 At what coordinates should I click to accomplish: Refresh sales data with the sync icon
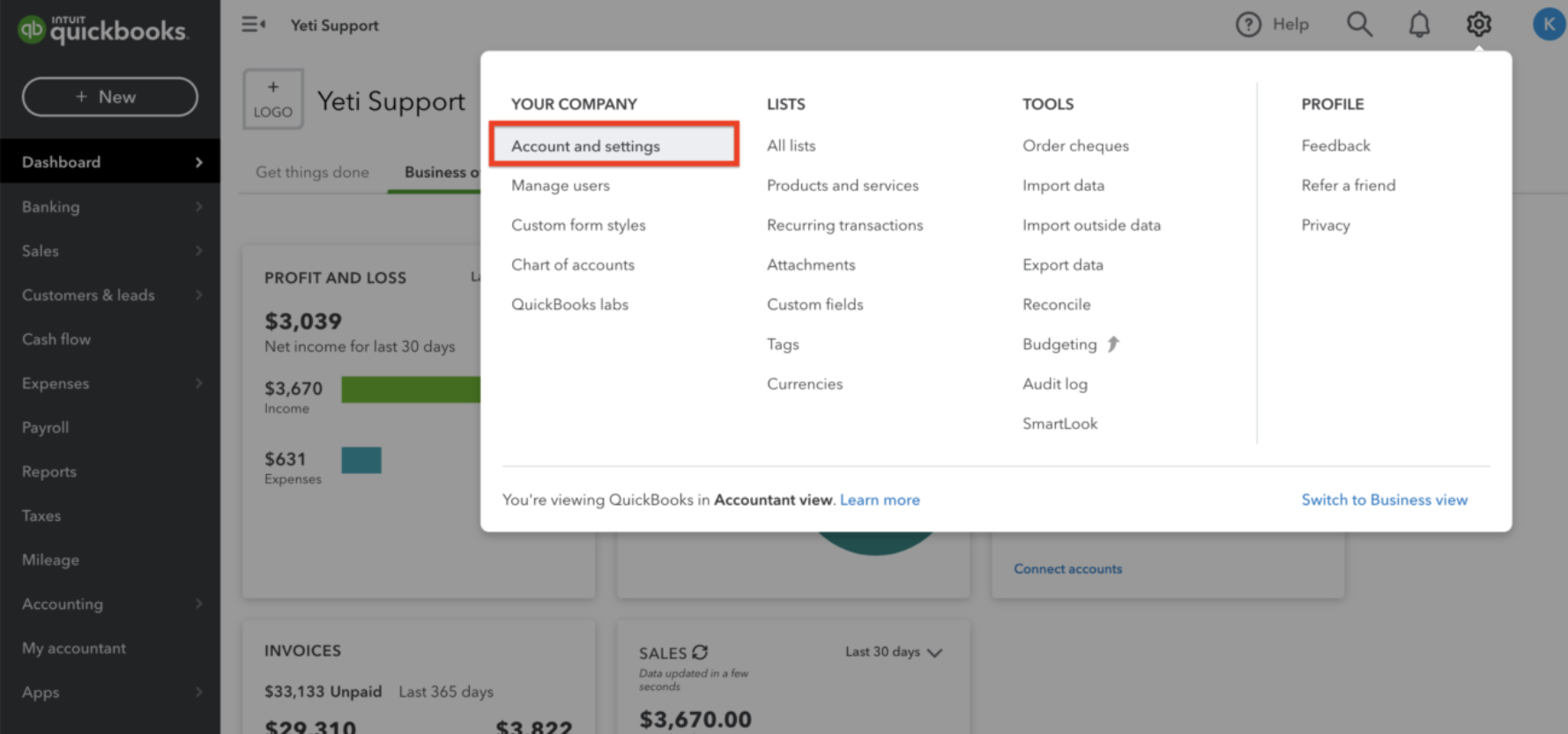point(700,652)
